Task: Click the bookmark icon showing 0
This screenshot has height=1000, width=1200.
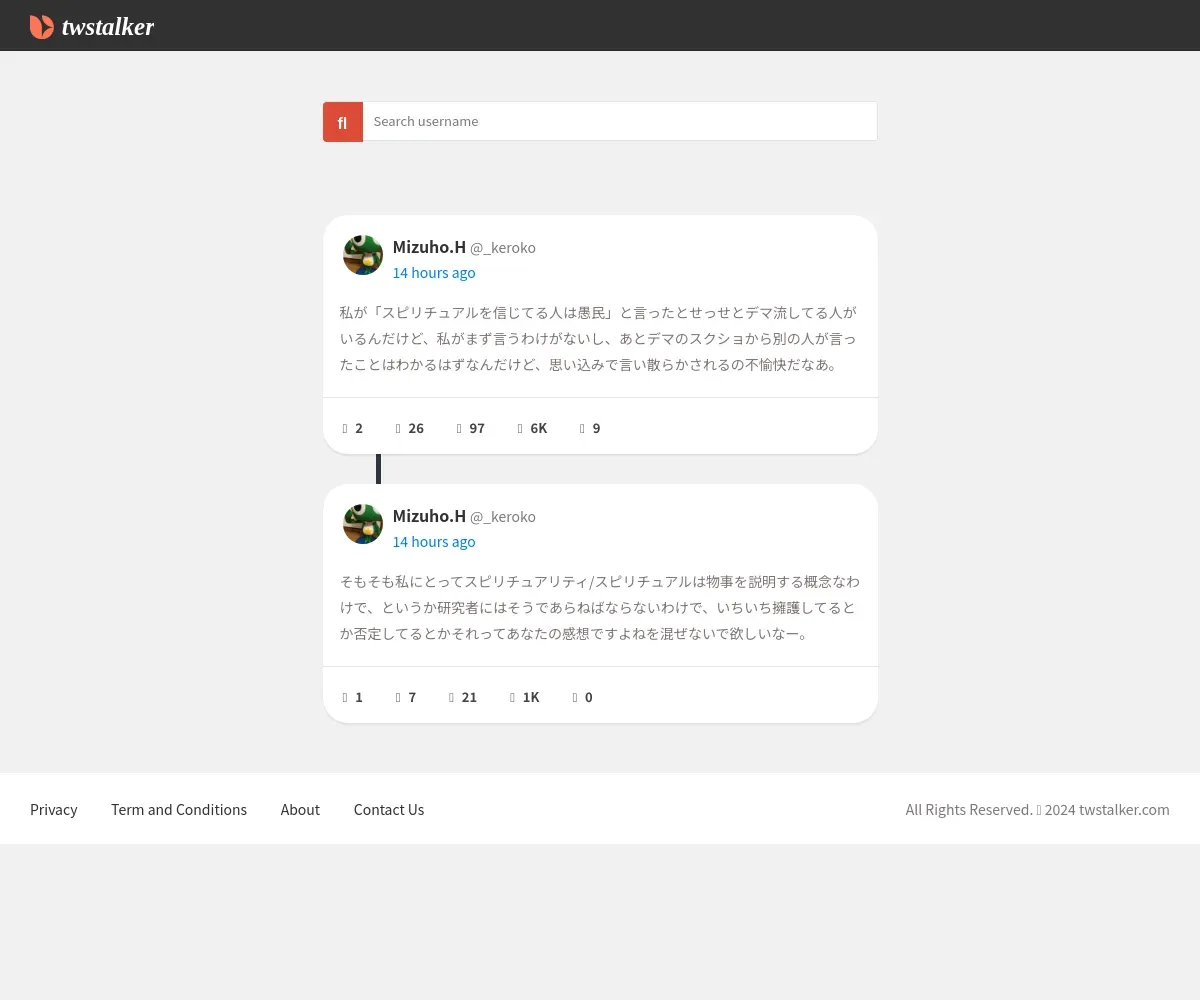Action: pos(575,697)
